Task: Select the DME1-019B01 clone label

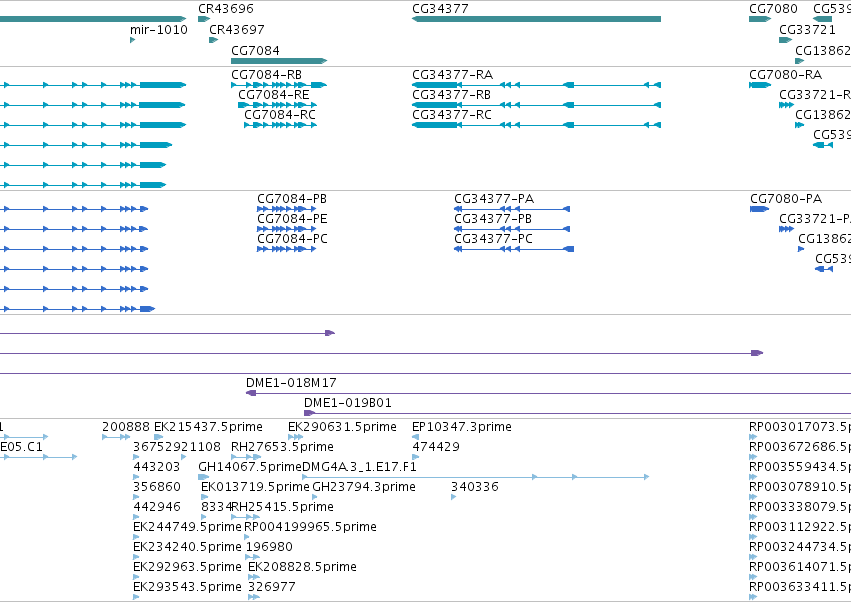Action: click(x=347, y=403)
